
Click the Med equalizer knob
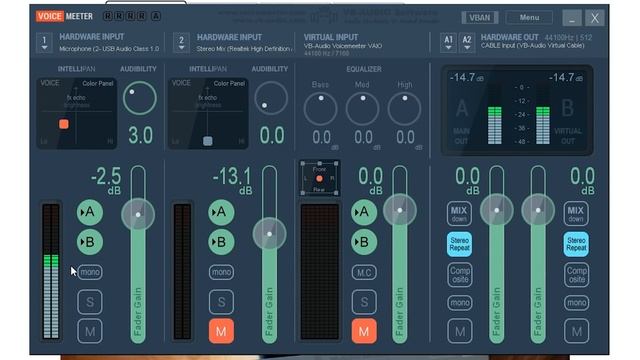click(x=362, y=109)
